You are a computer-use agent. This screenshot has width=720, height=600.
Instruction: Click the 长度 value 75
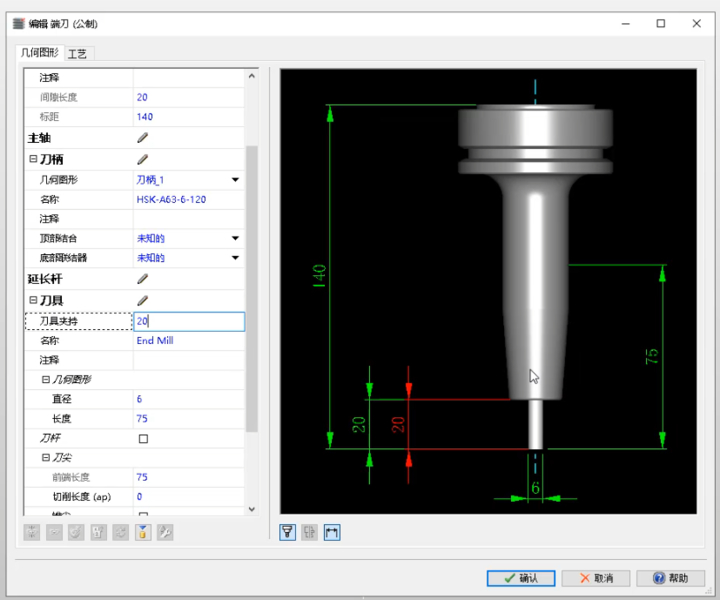click(x=142, y=419)
